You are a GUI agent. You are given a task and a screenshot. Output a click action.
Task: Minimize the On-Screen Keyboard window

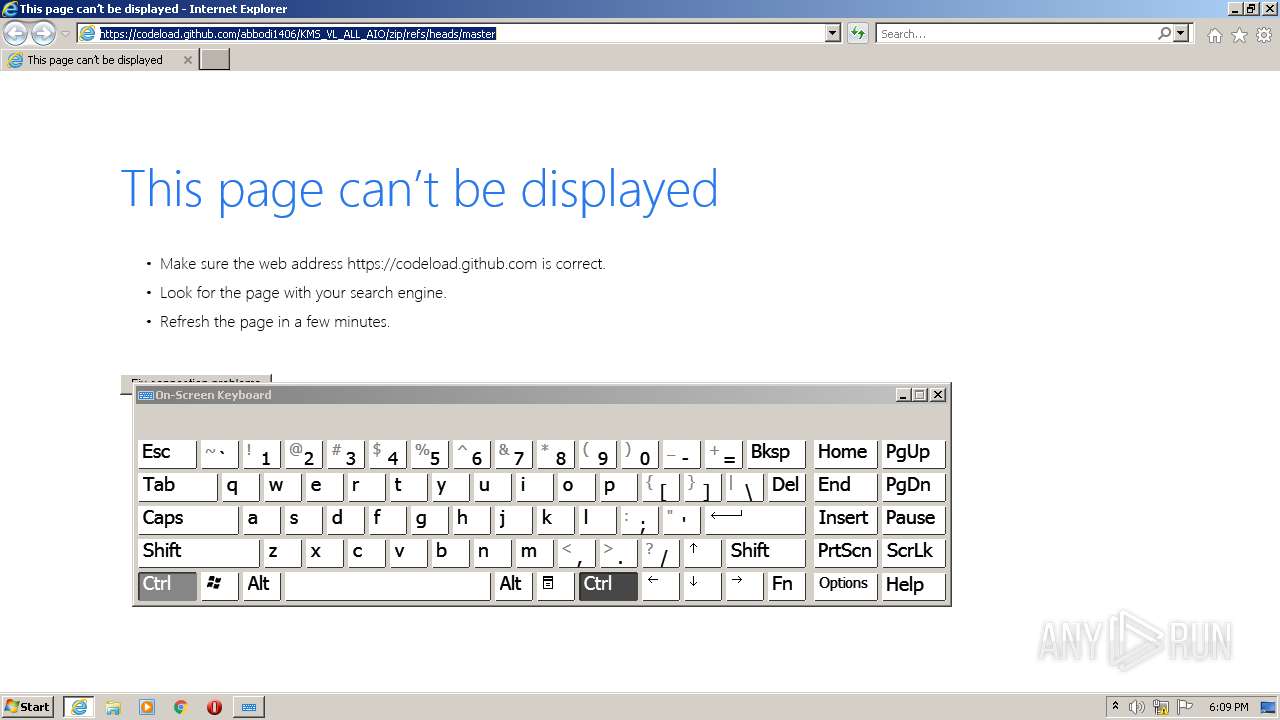click(x=902, y=395)
